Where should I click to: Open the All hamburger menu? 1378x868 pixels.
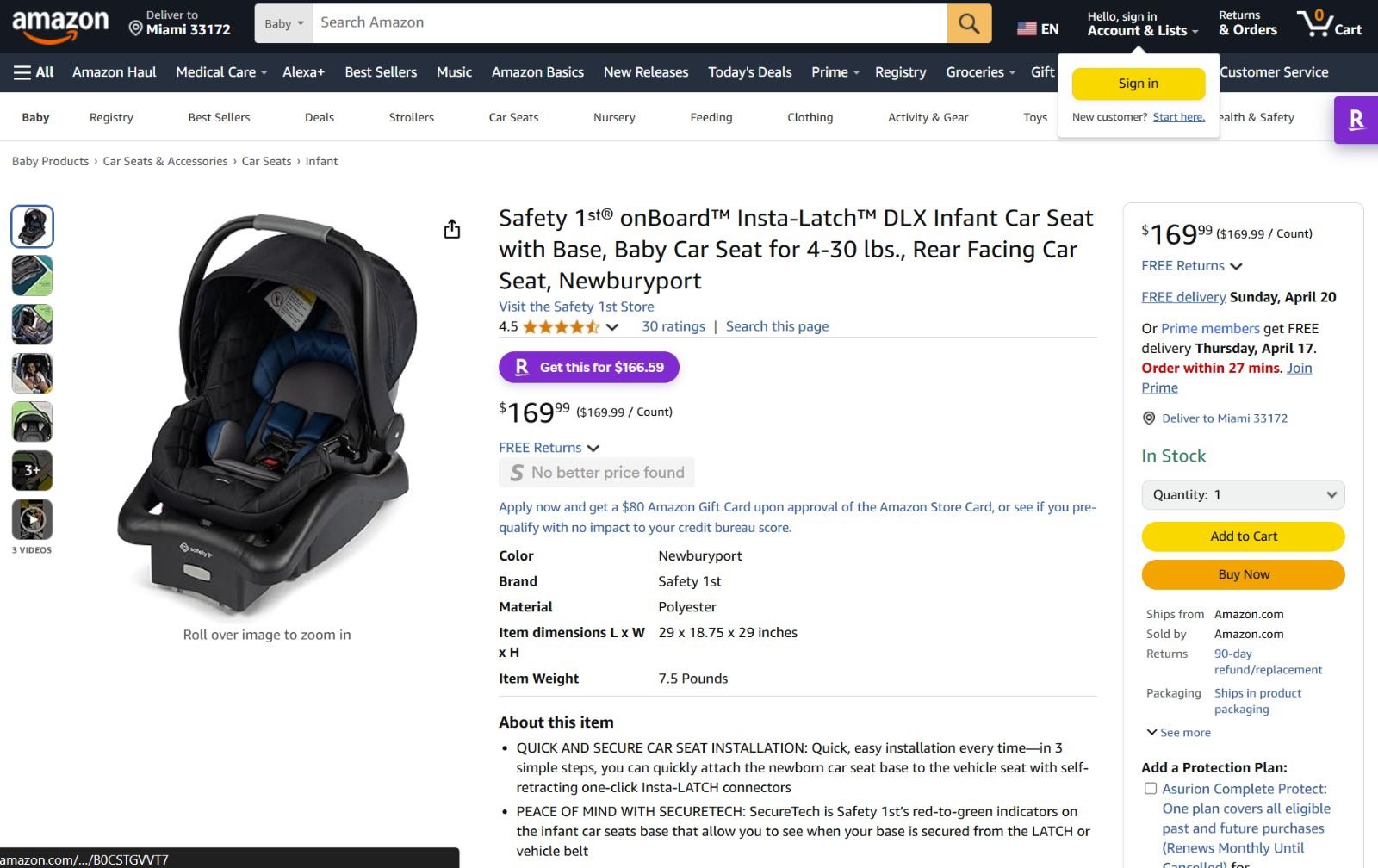coord(33,72)
